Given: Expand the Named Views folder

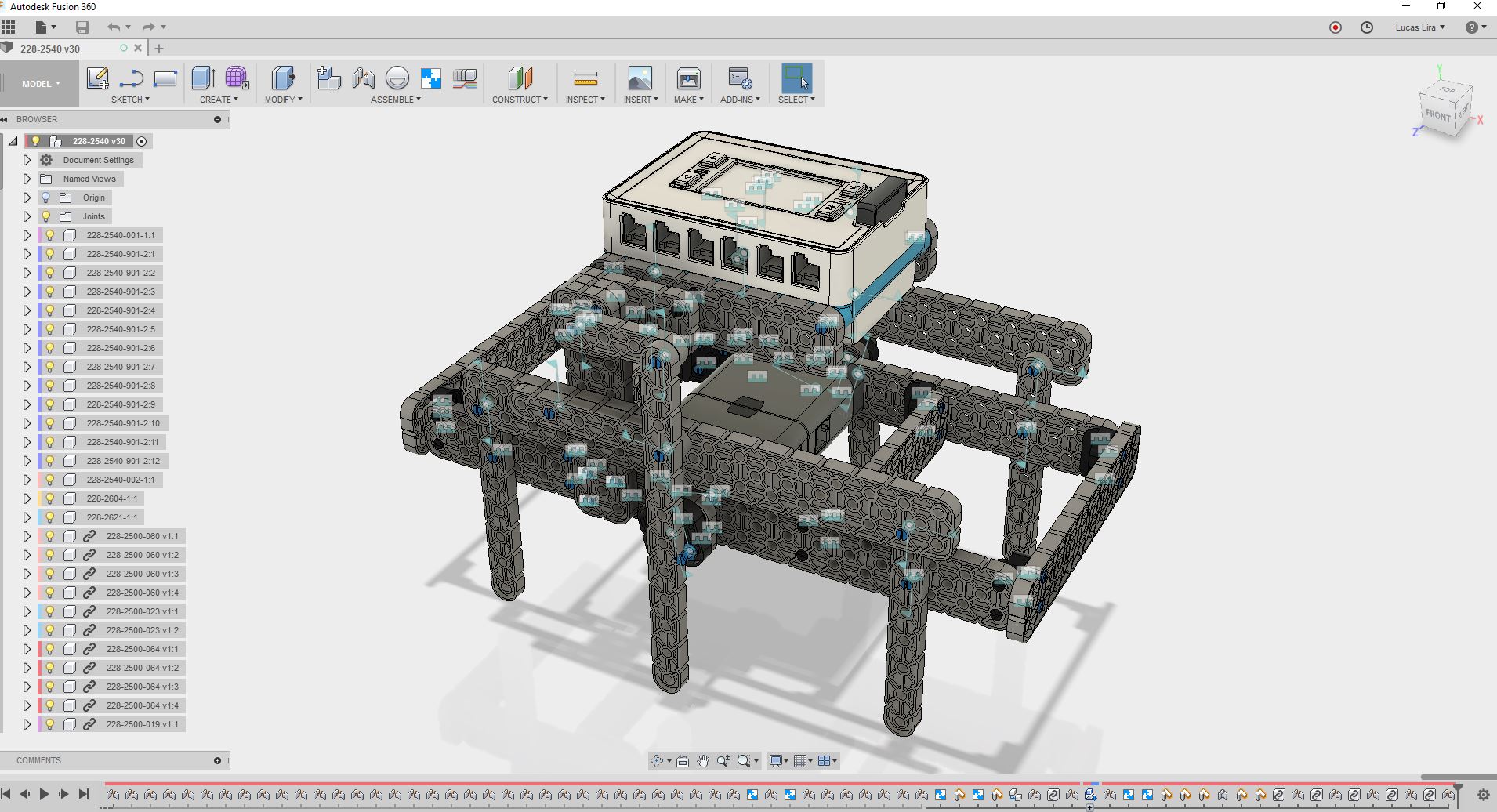Looking at the screenshot, I should (26, 178).
